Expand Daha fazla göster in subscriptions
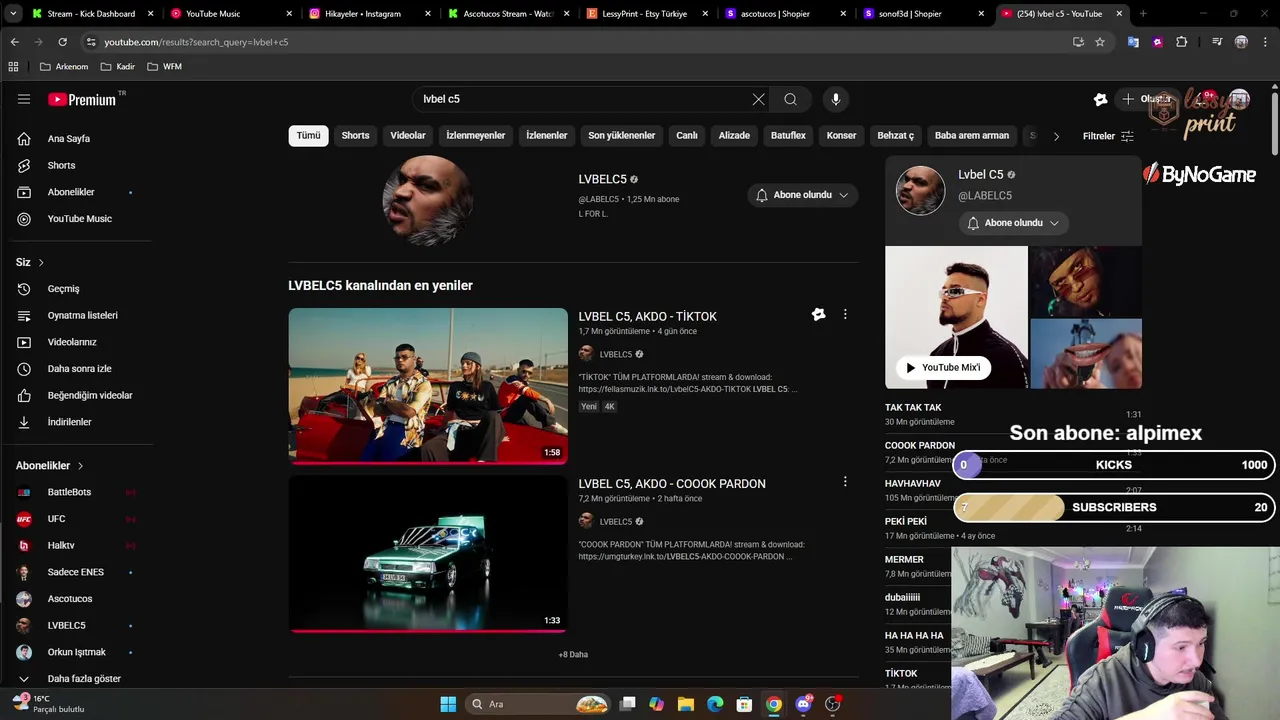This screenshot has width=1280, height=720. coord(83,679)
